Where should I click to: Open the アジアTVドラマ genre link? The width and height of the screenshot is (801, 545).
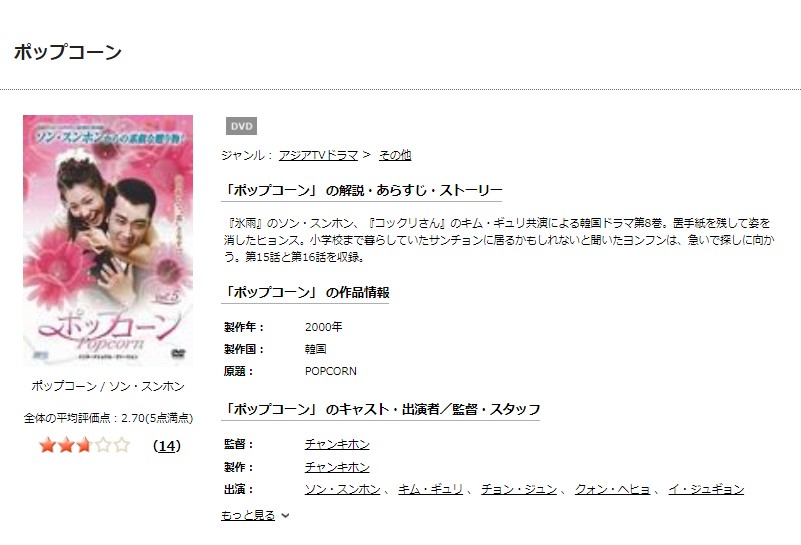(x=318, y=155)
